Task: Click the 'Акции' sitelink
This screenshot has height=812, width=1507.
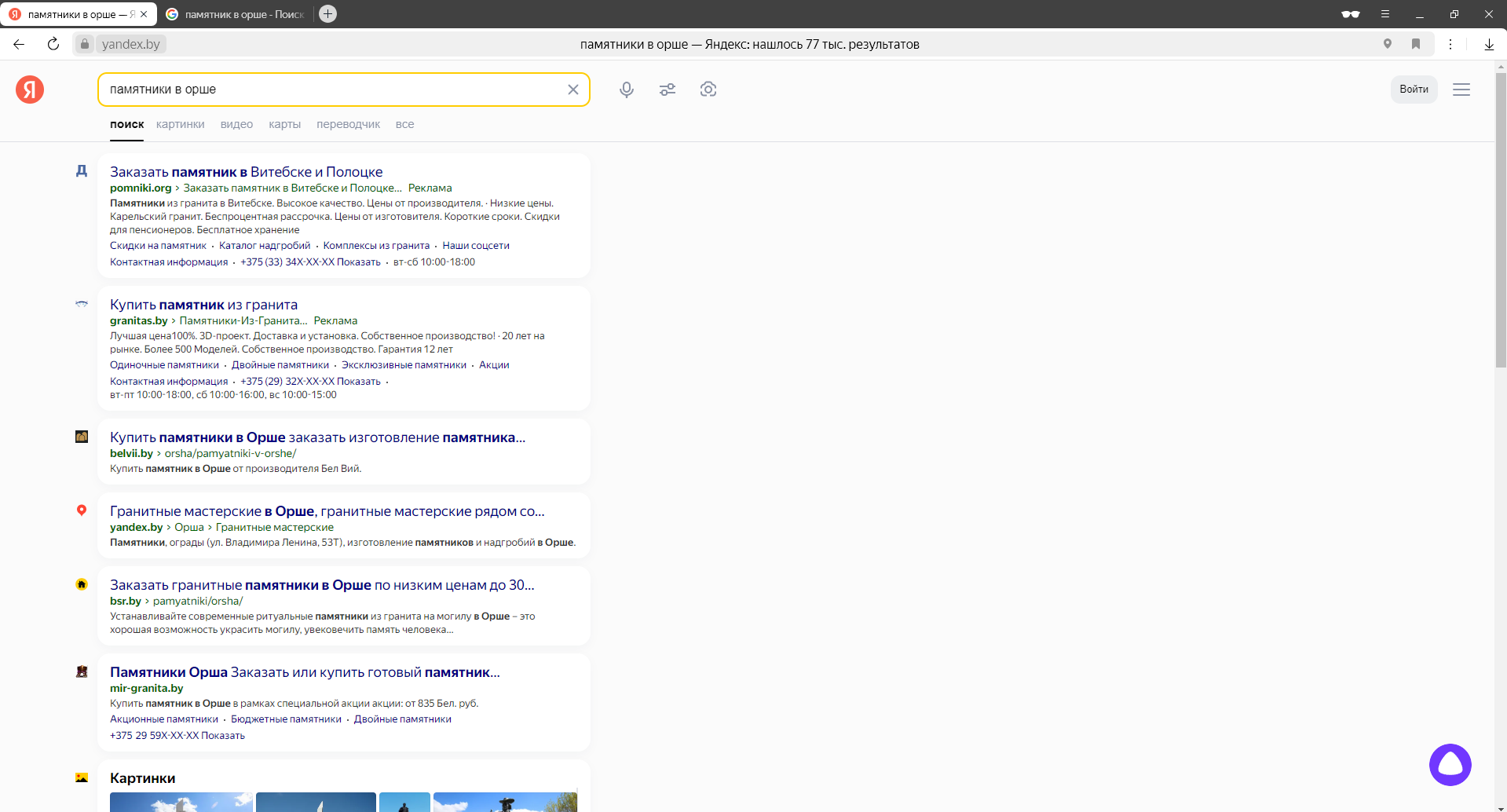Action: [494, 365]
